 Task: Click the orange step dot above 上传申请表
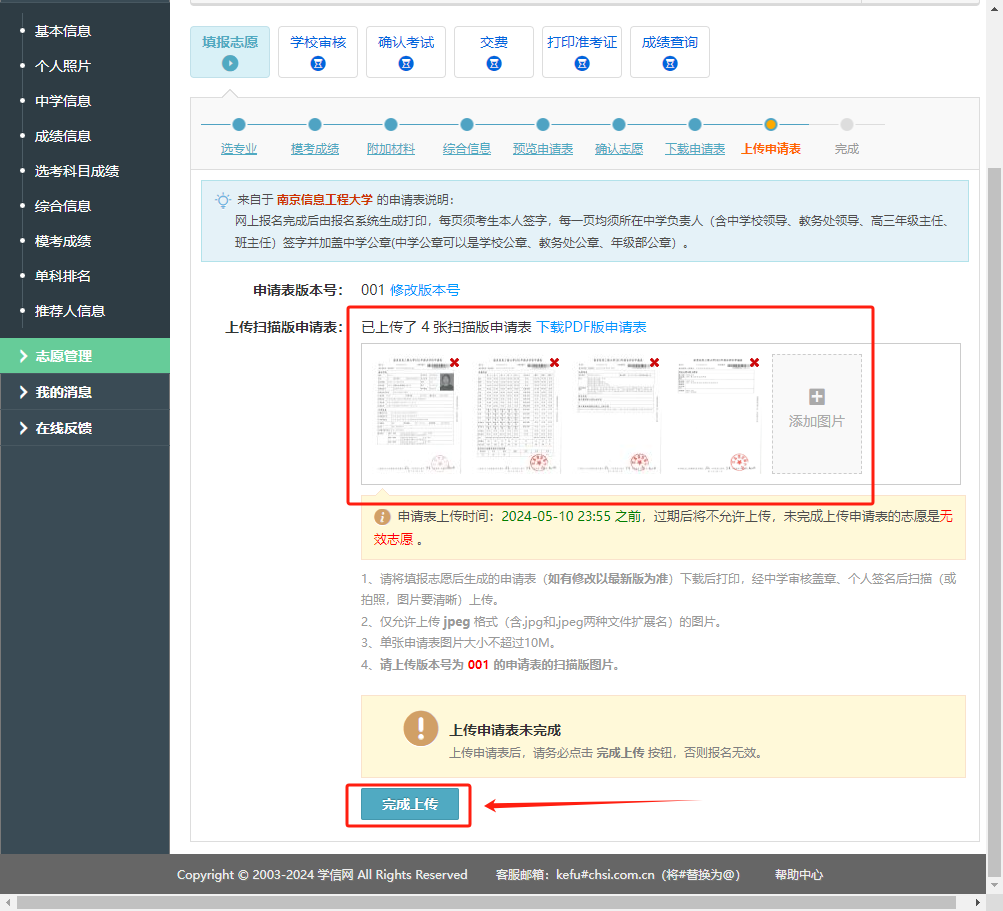coord(771,124)
